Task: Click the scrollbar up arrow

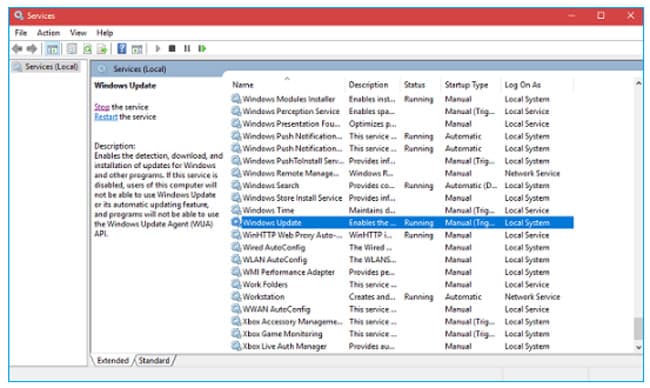Action: tap(638, 84)
